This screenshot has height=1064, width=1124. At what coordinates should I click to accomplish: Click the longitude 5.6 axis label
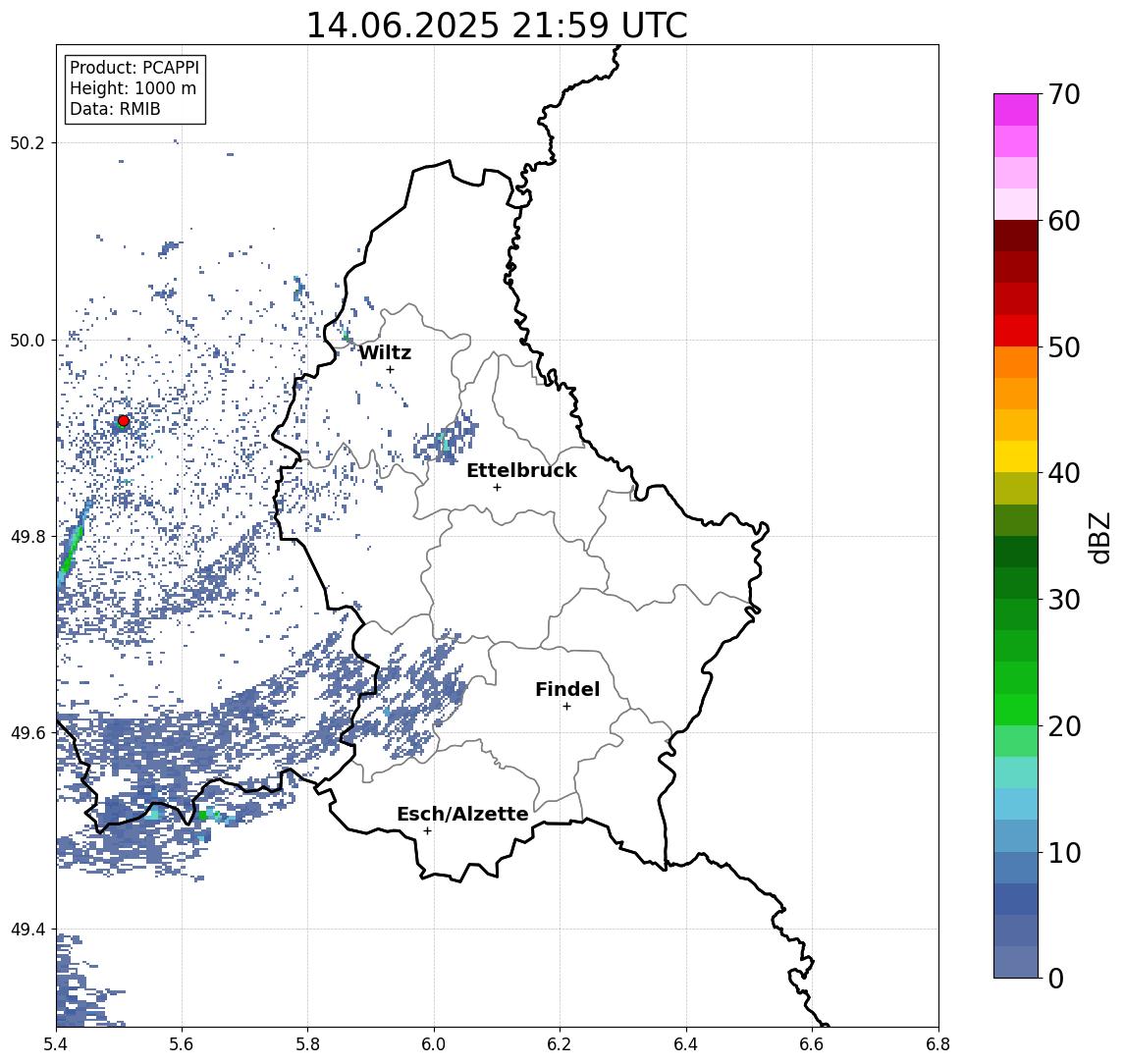click(182, 1044)
